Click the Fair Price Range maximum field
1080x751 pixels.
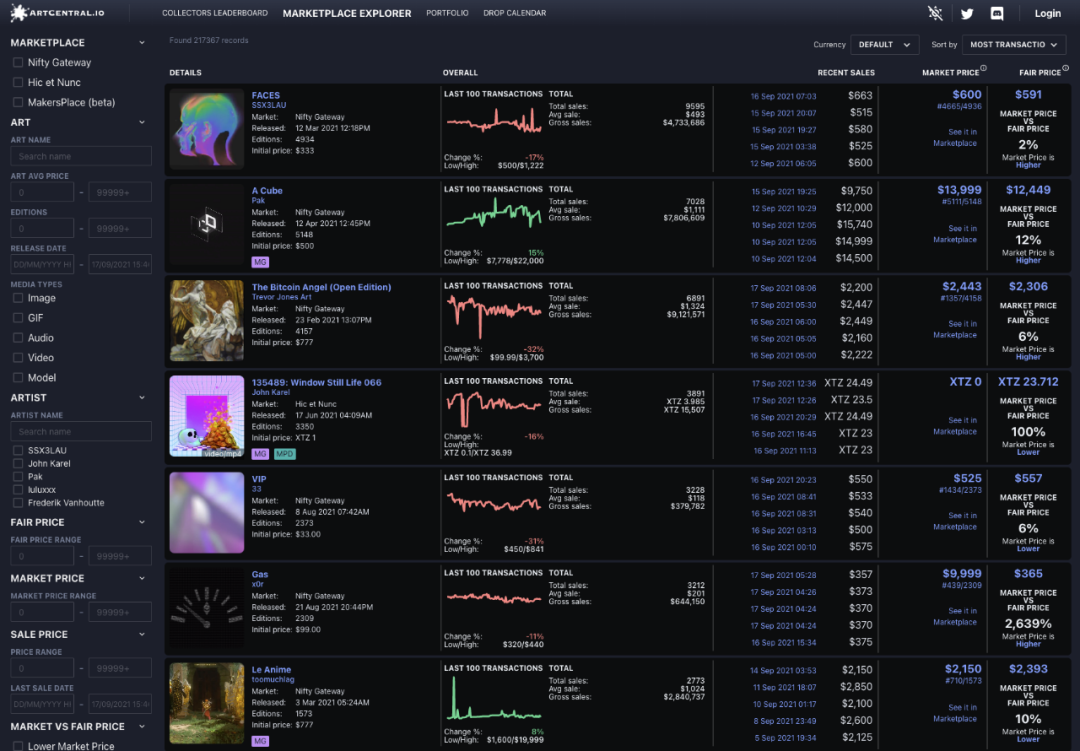120,556
